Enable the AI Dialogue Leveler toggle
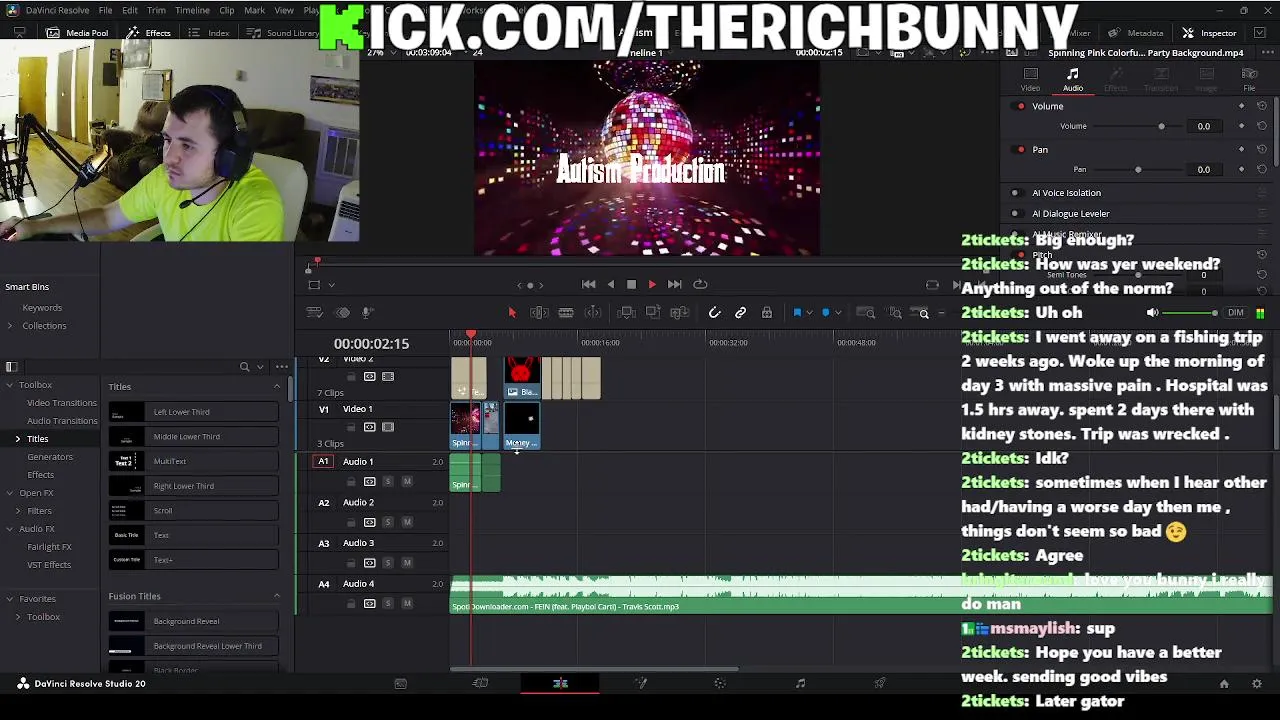 (1015, 214)
